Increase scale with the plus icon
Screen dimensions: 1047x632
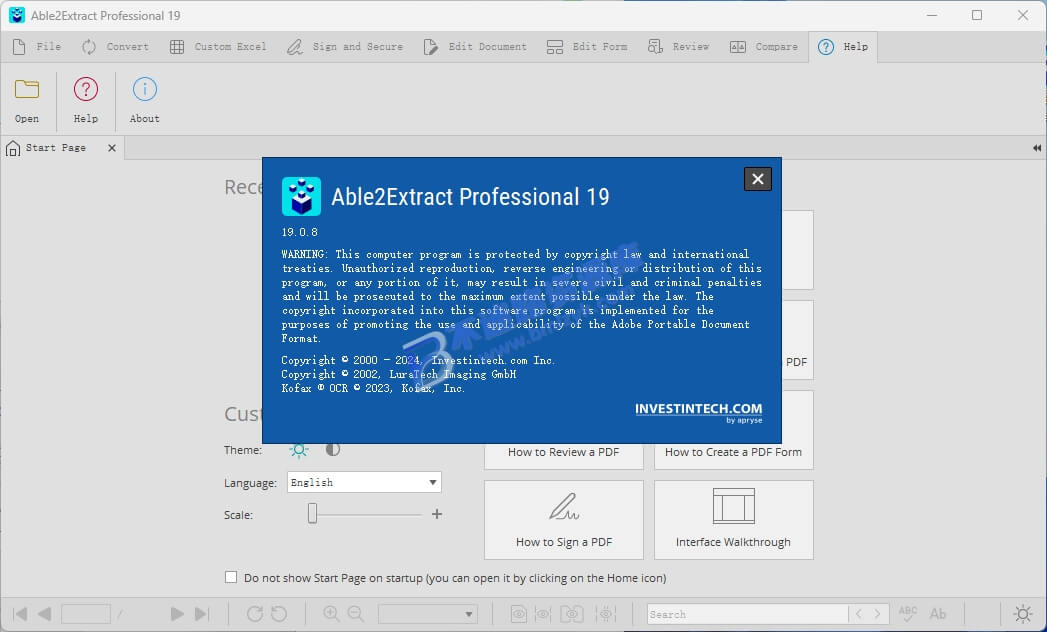437,514
